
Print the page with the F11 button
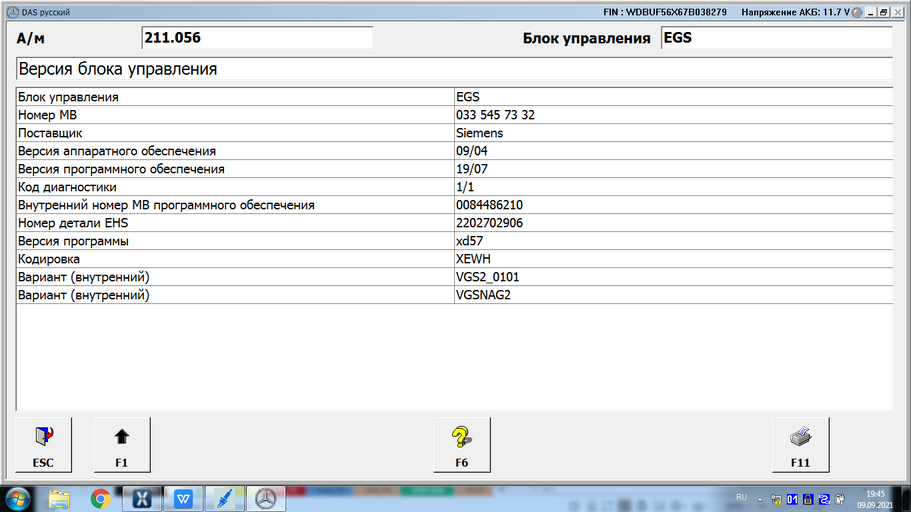[801, 445]
